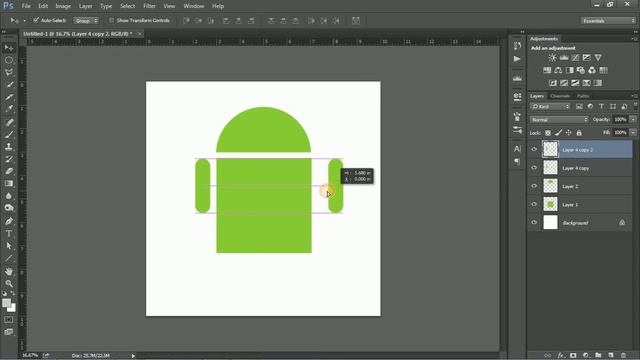Create a new group folder
640x360 pixels.
(598, 355)
